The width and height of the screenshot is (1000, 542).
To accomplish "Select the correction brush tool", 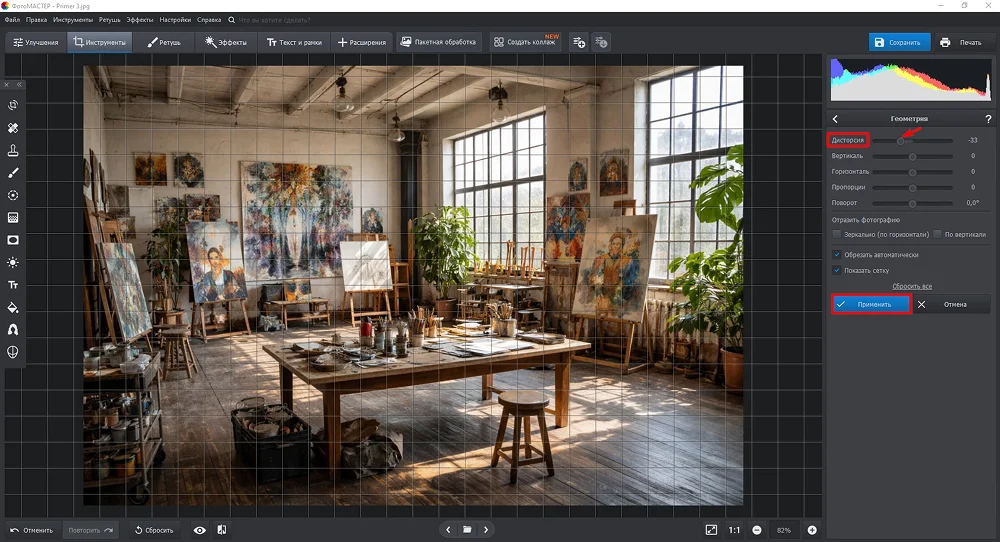I will pyautogui.click(x=13, y=173).
